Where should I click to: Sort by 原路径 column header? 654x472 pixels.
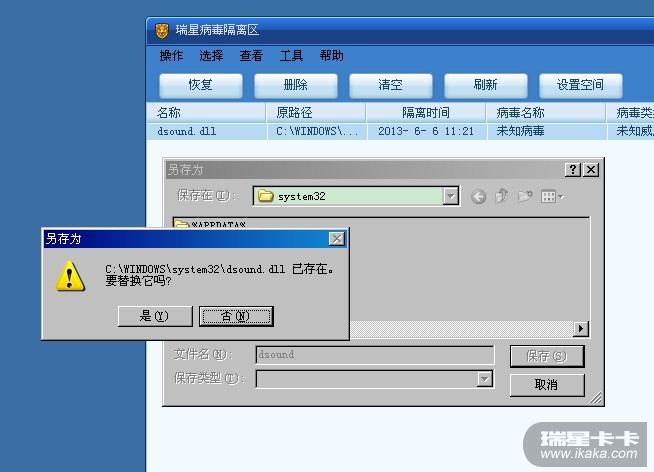(x=316, y=113)
